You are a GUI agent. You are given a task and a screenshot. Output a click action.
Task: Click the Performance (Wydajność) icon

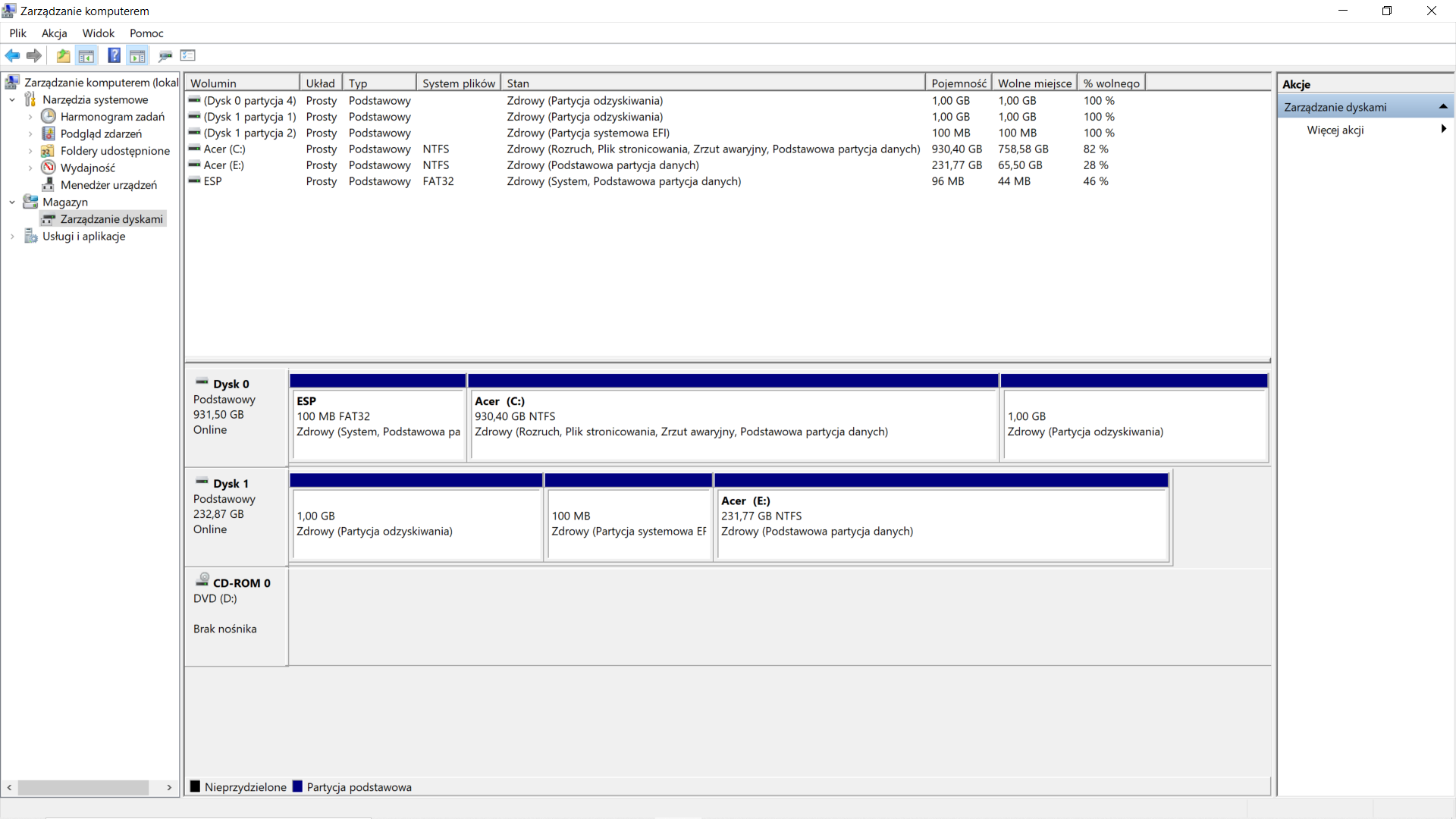(x=47, y=168)
